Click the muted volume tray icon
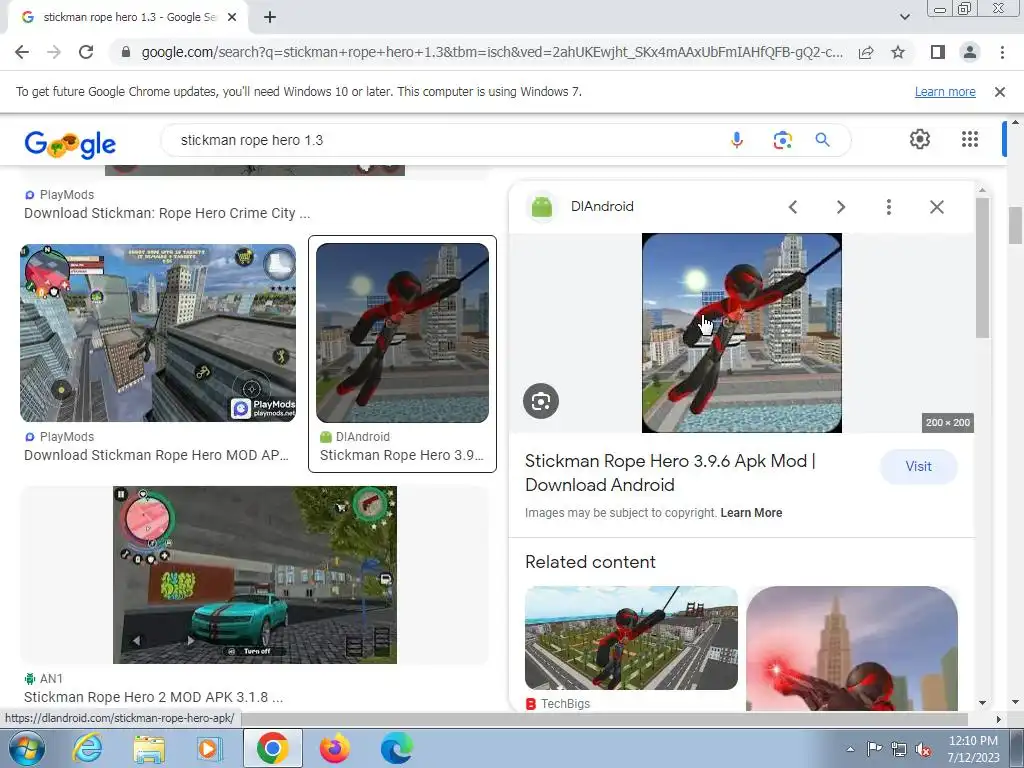The width and height of the screenshot is (1024, 768). 923,749
